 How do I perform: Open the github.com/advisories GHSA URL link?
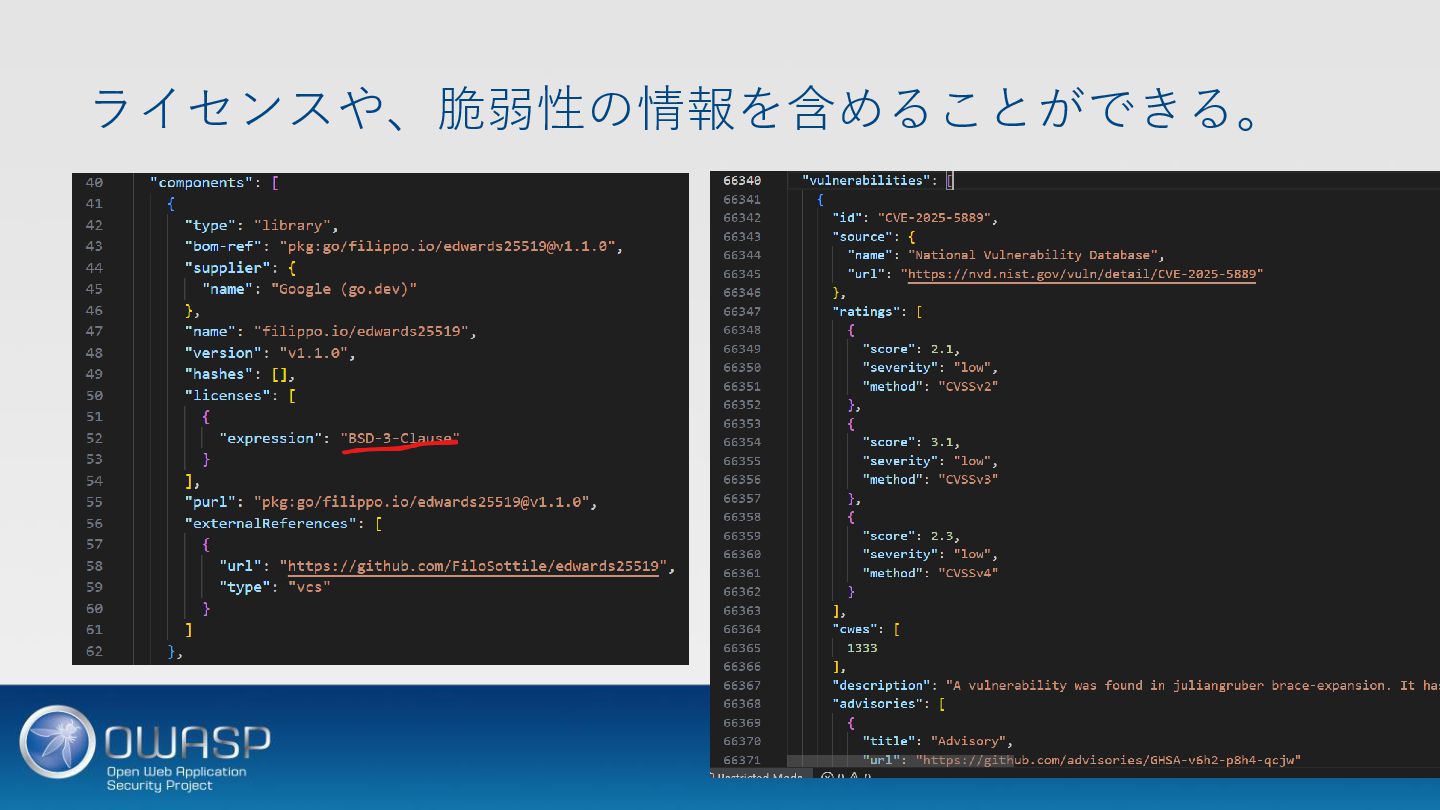pyautogui.click(x=1108, y=760)
